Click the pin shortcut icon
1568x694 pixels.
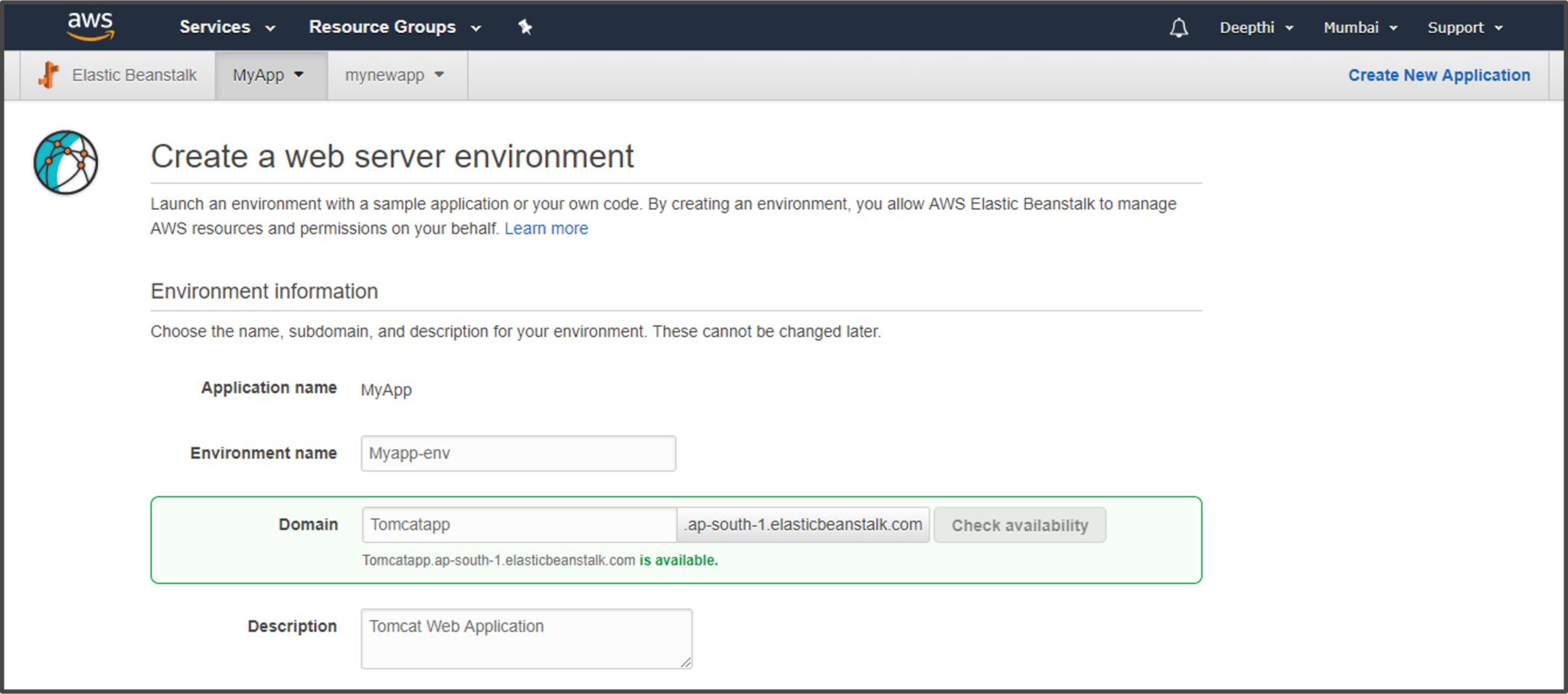[525, 27]
